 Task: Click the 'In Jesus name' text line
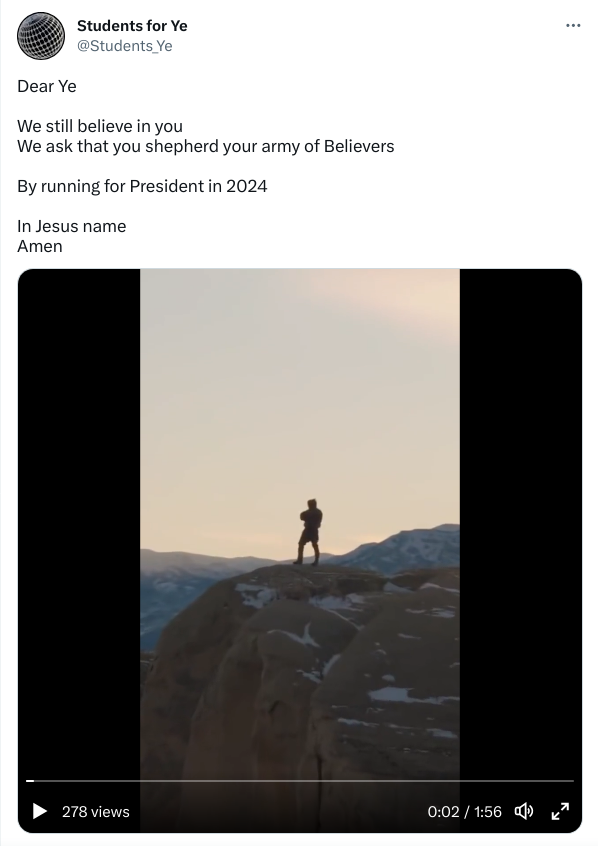click(72, 226)
